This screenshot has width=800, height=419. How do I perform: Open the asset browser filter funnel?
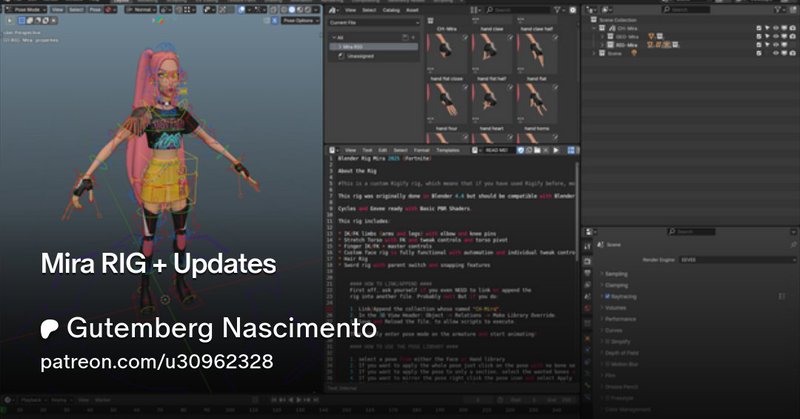557,10
